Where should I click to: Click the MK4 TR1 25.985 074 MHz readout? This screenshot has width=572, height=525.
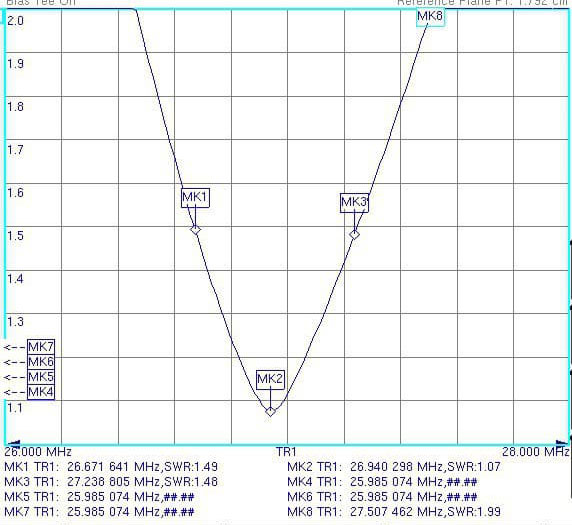pos(382,482)
